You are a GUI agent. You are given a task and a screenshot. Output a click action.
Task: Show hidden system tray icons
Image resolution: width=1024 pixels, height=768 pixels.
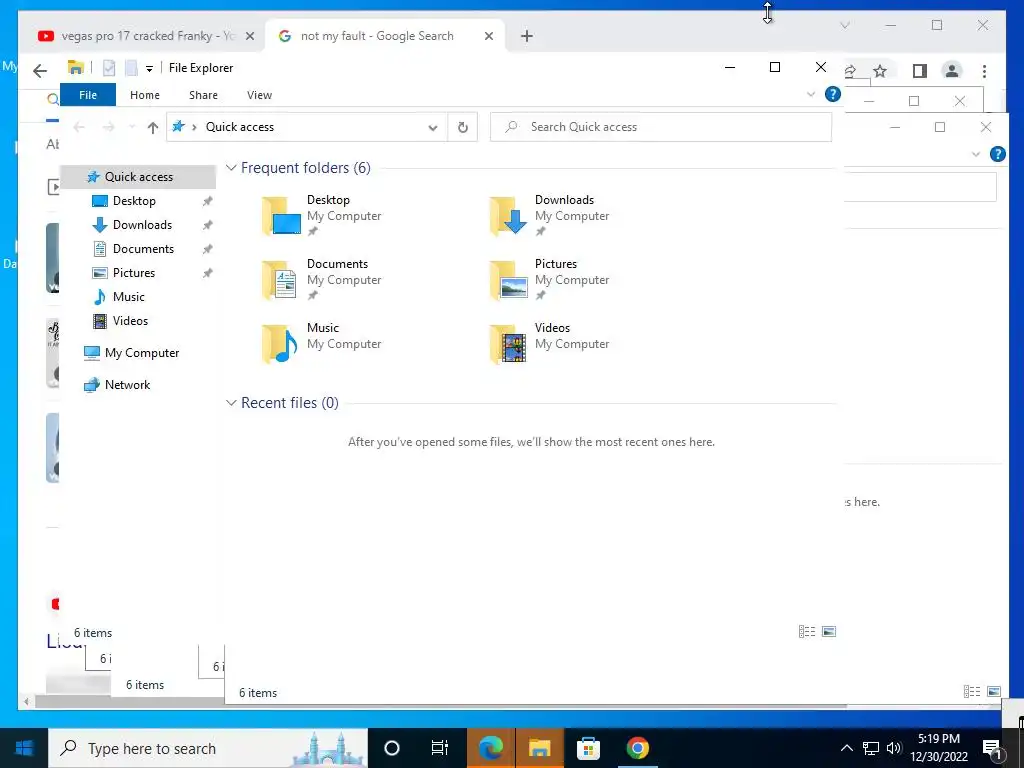(x=846, y=748)
